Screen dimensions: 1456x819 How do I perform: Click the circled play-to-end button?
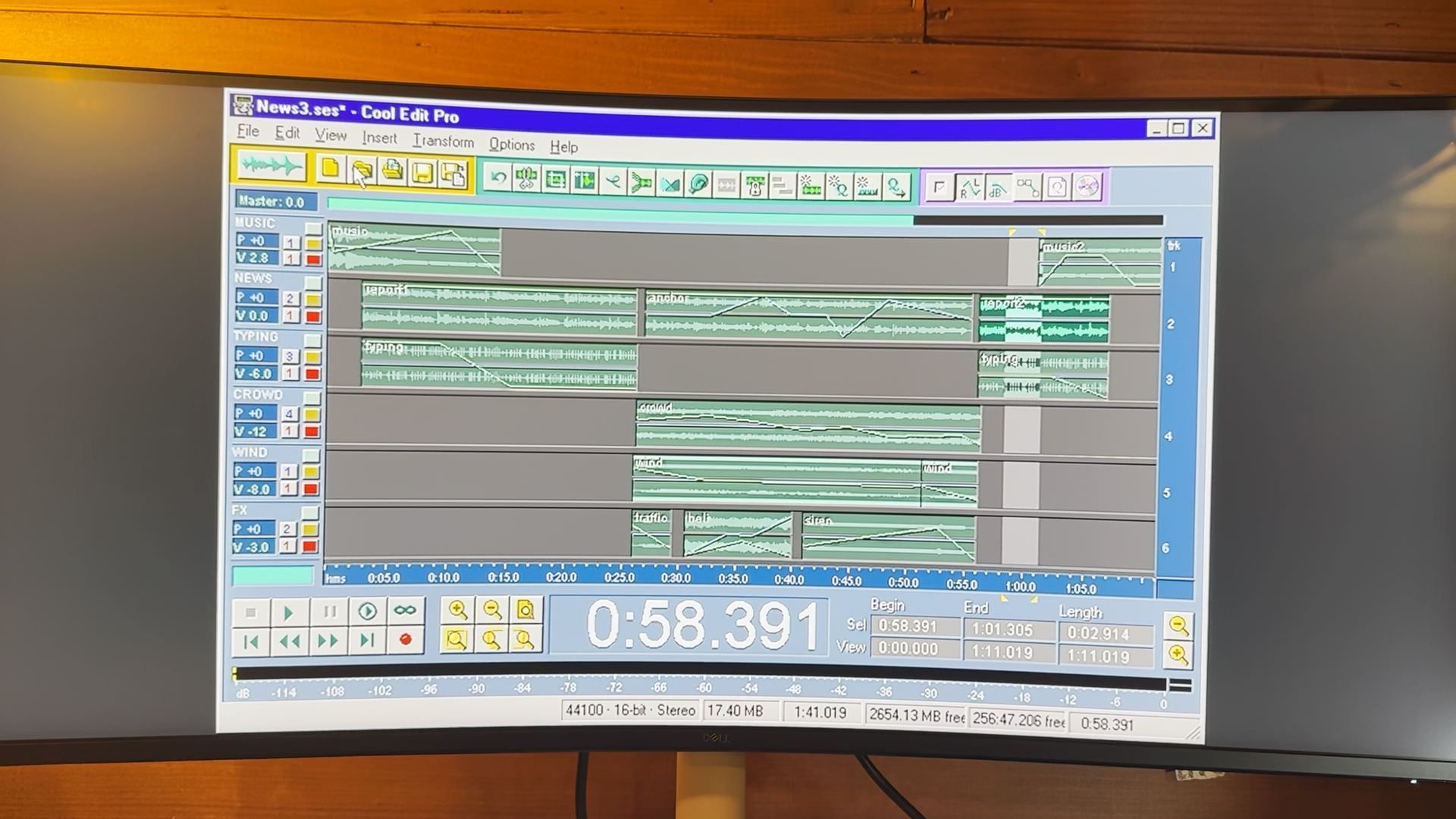click(368, 611)
